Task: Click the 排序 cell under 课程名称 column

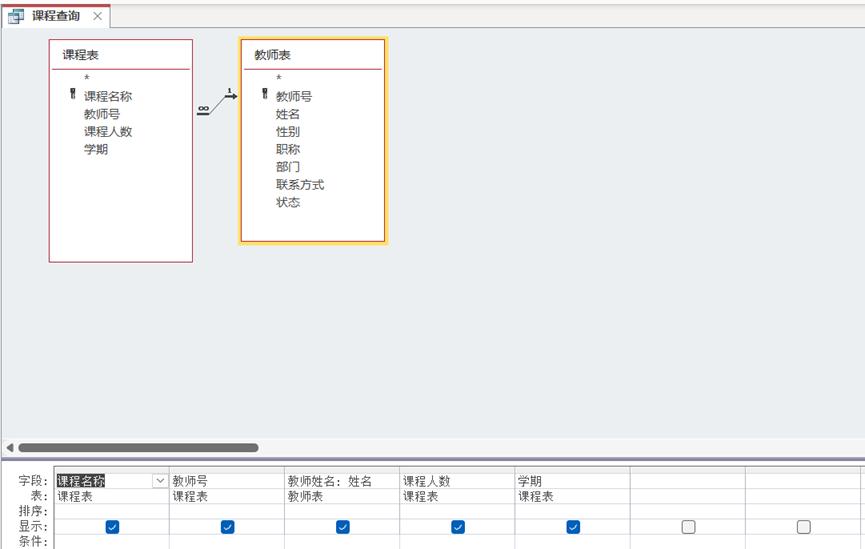Action: (x=111, y=511)
